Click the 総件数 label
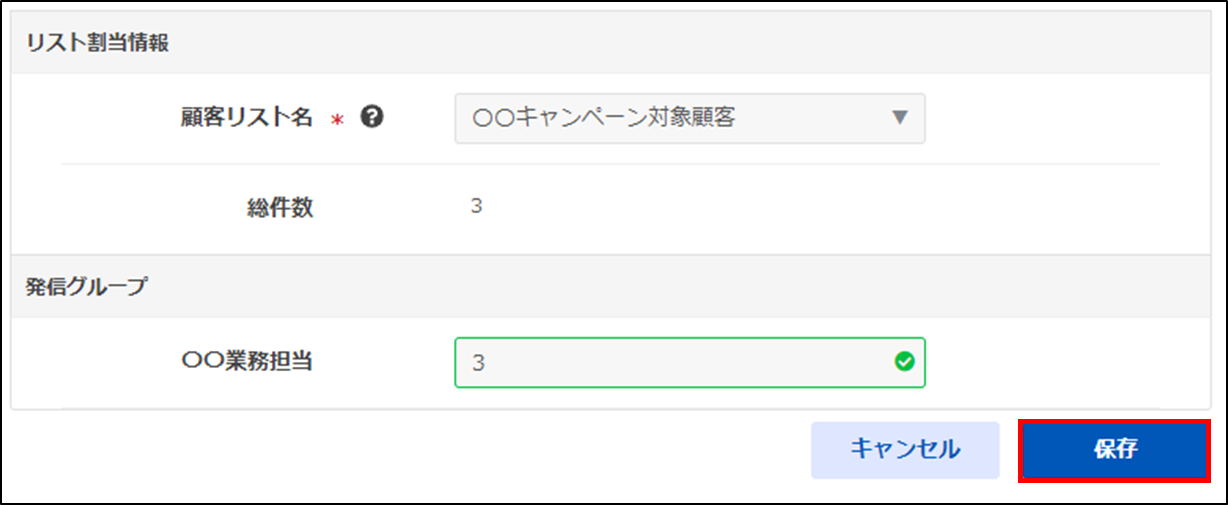 [281, 209]
